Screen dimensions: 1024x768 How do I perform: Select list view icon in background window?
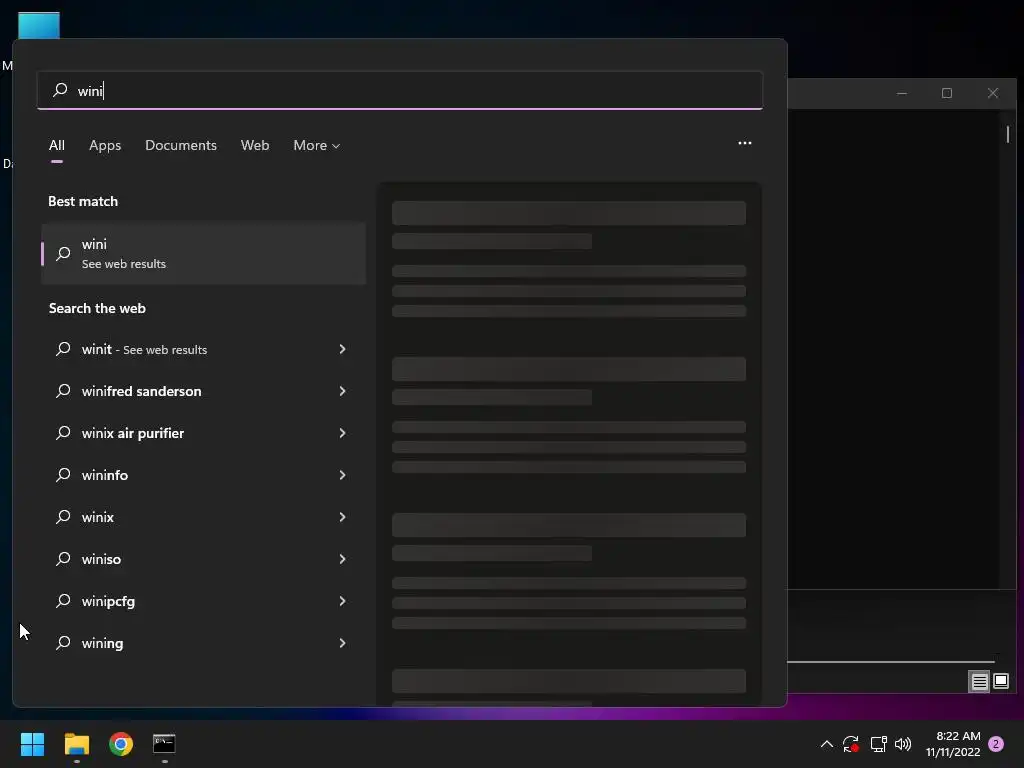coord(979,682)
